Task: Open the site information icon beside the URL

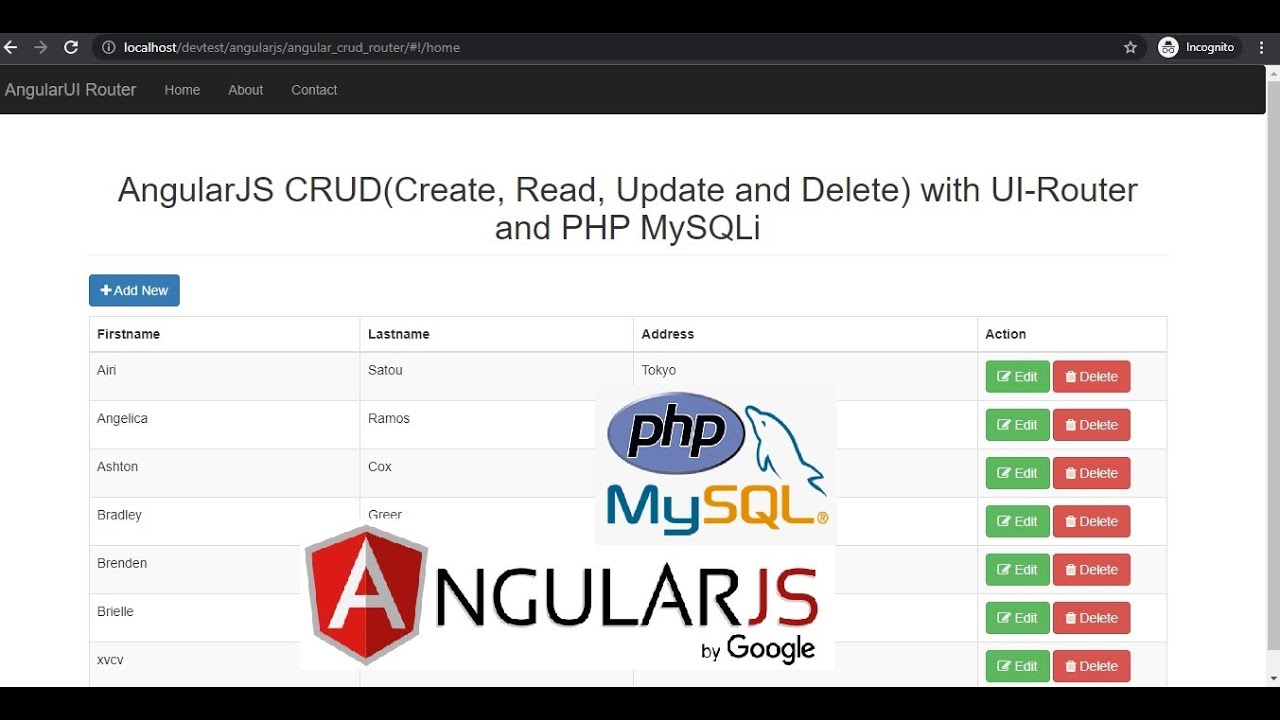Action: click(109, 47)
